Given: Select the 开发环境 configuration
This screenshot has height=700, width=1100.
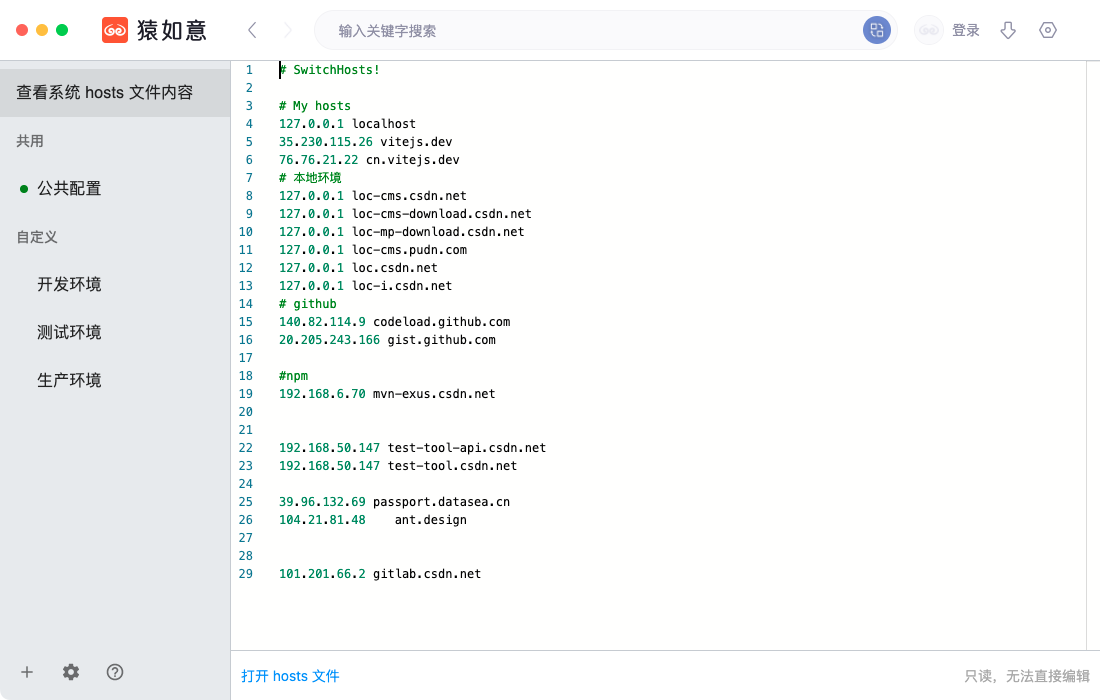Looking at the screenshot, I should click(x=115, y=284).
